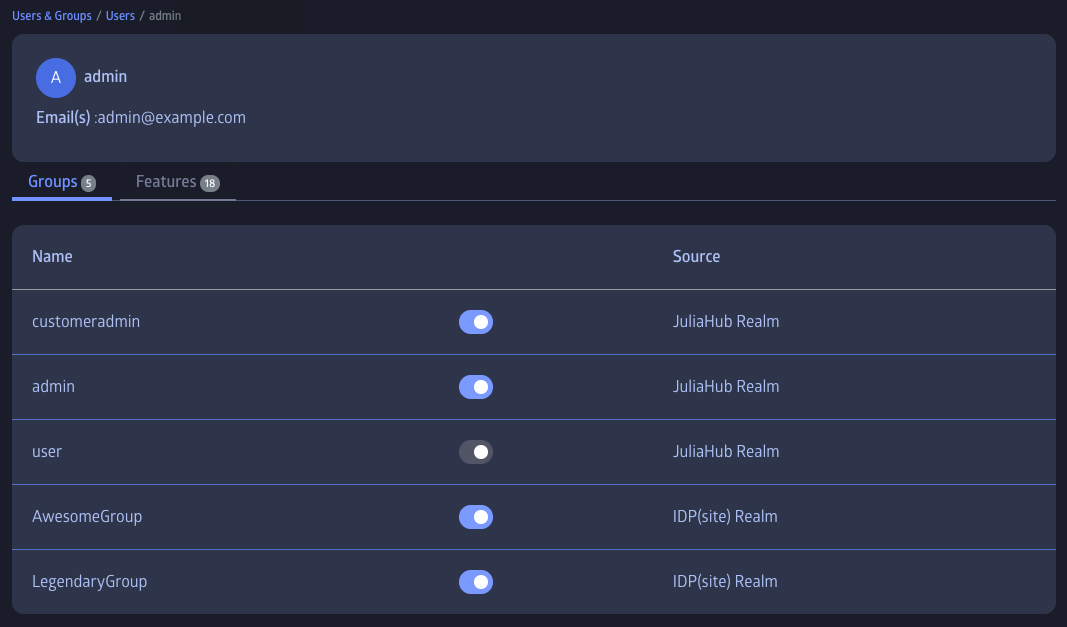Click the AwesomeGroup IDP(site) Realm source
The height and width of the screenshot is (627, 1067).
(725, 517)
